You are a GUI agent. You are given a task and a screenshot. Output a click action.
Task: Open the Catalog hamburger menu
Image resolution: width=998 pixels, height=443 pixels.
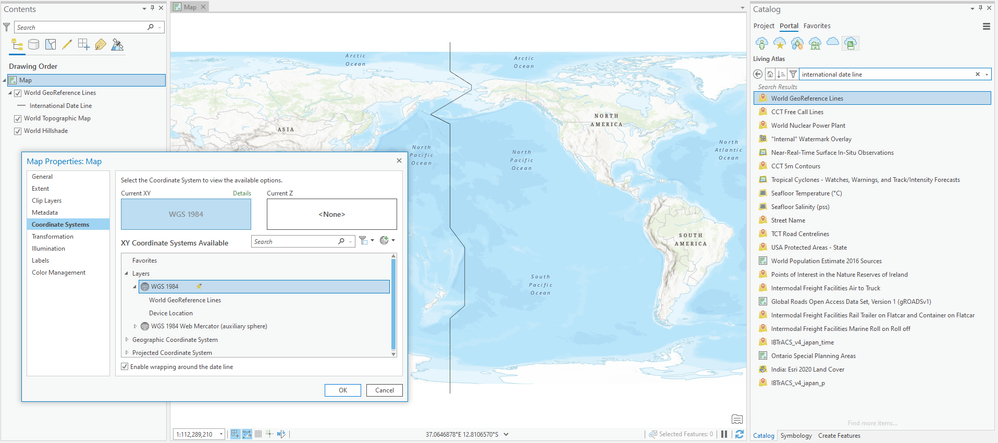click(x=986, y=26)
